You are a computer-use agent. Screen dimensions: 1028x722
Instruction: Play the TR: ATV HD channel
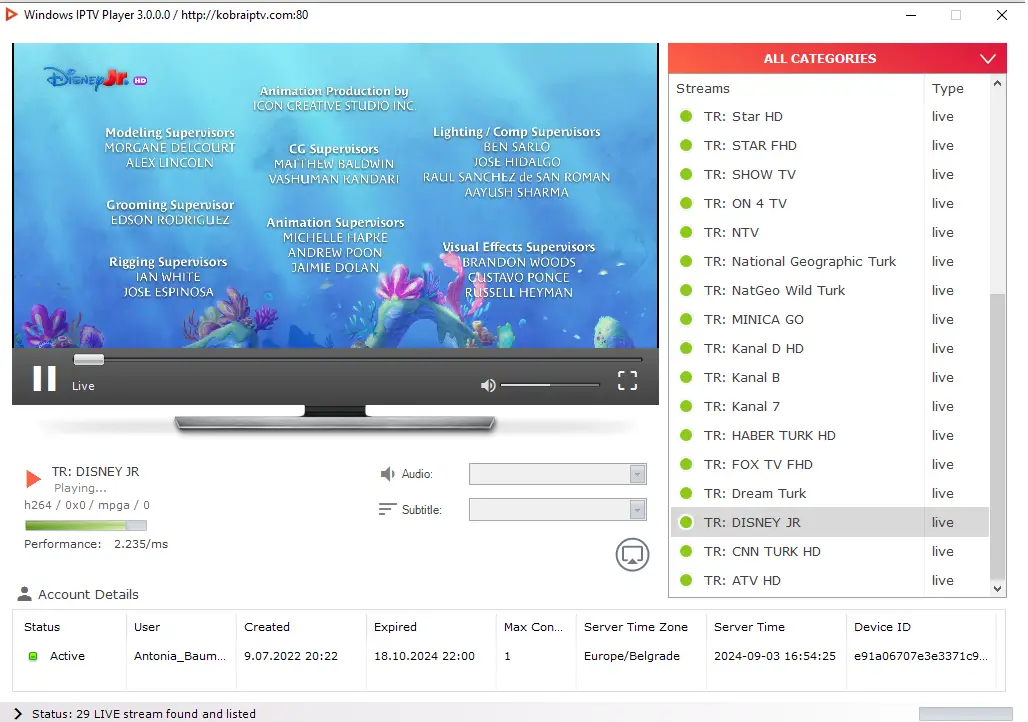click(x=829, y=580)
